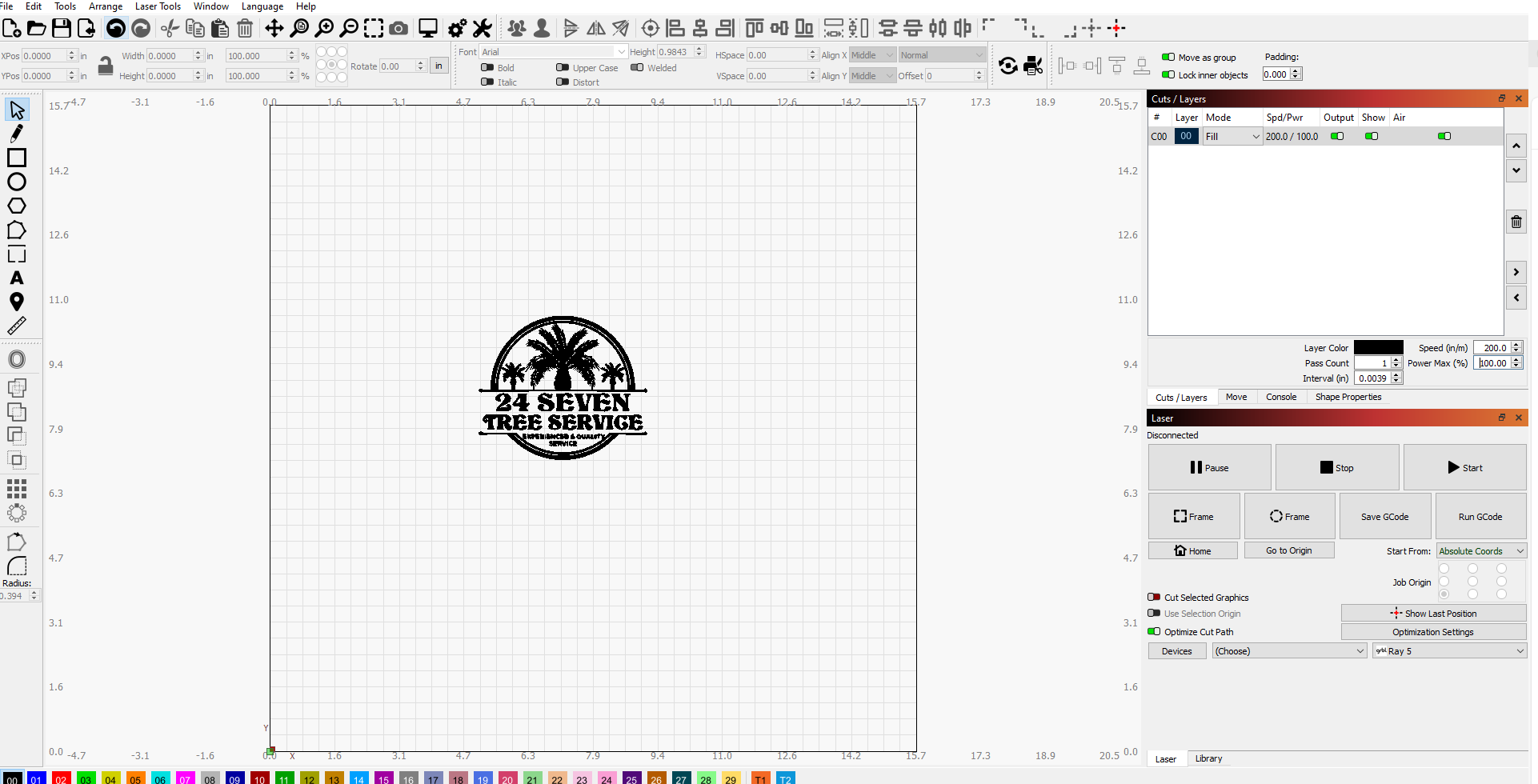Delete selection with trash icon in toolbar
Viewport: 1538px width, 784px height.
pyautogui.click(x=246, y=29)
